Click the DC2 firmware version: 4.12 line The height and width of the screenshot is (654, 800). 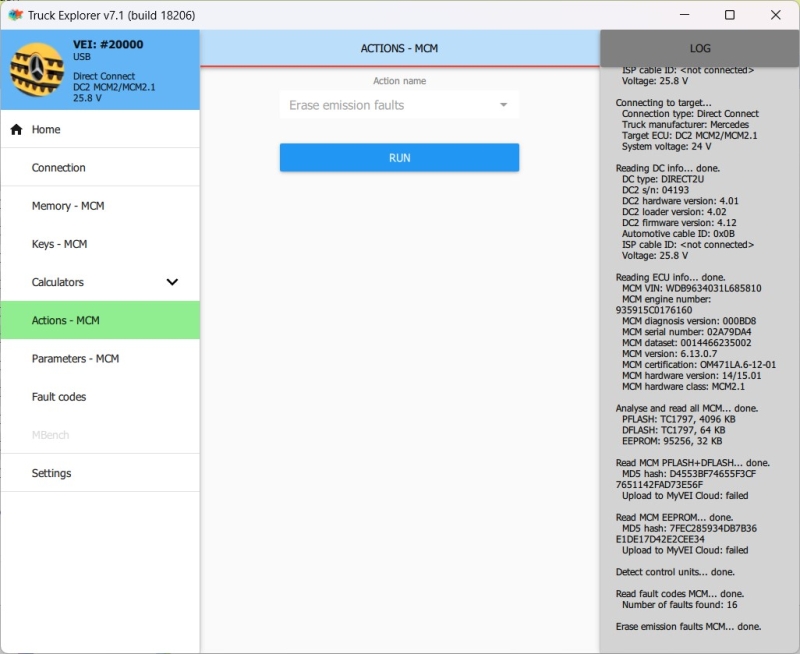(679, 223)
